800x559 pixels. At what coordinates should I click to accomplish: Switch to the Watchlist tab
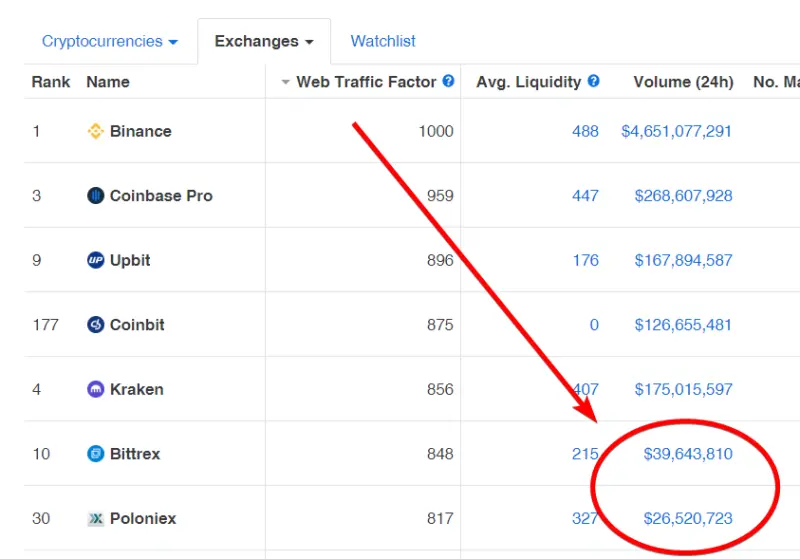coord(383,41)
